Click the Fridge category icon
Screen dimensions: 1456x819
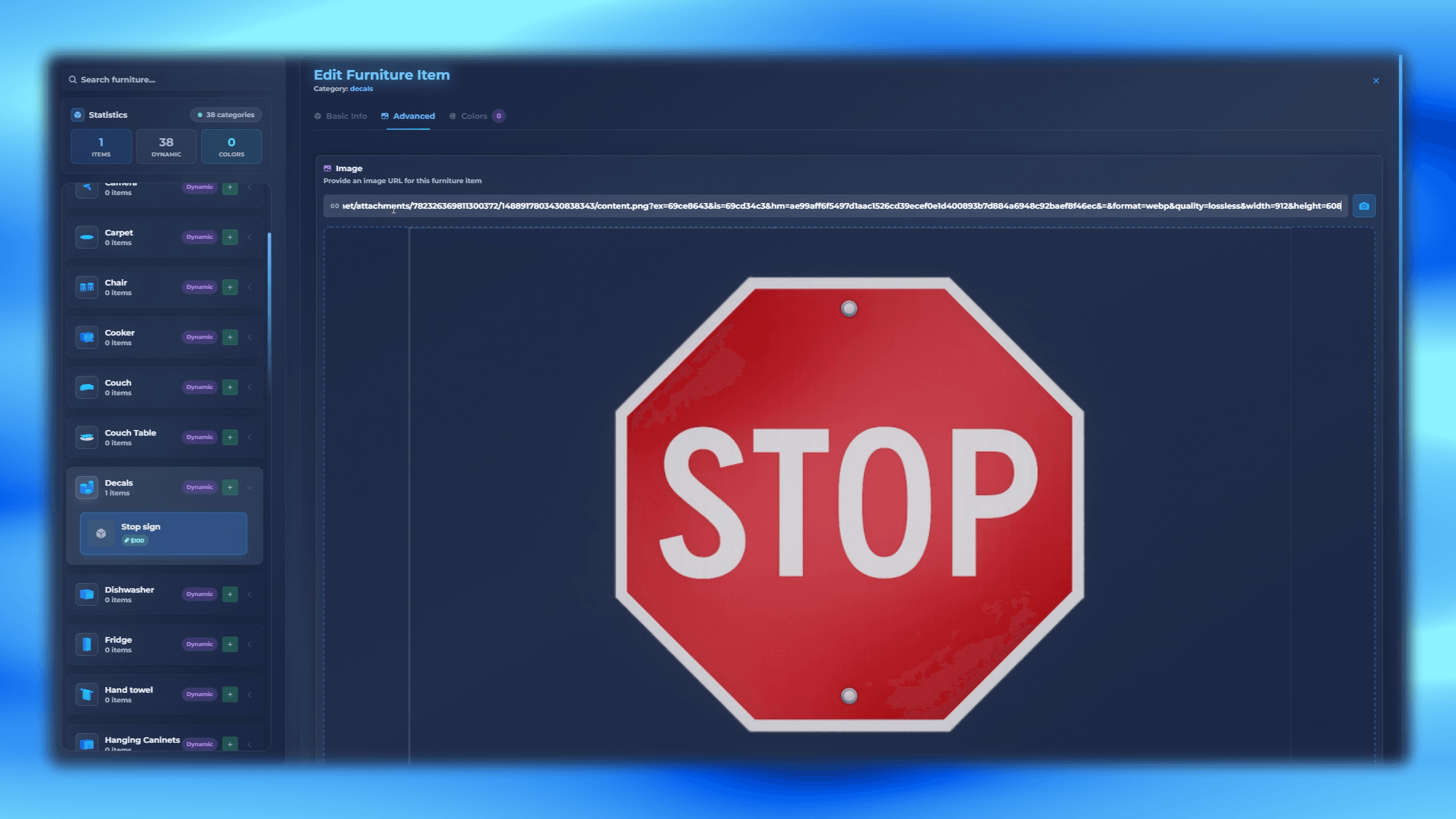[86, 644]
